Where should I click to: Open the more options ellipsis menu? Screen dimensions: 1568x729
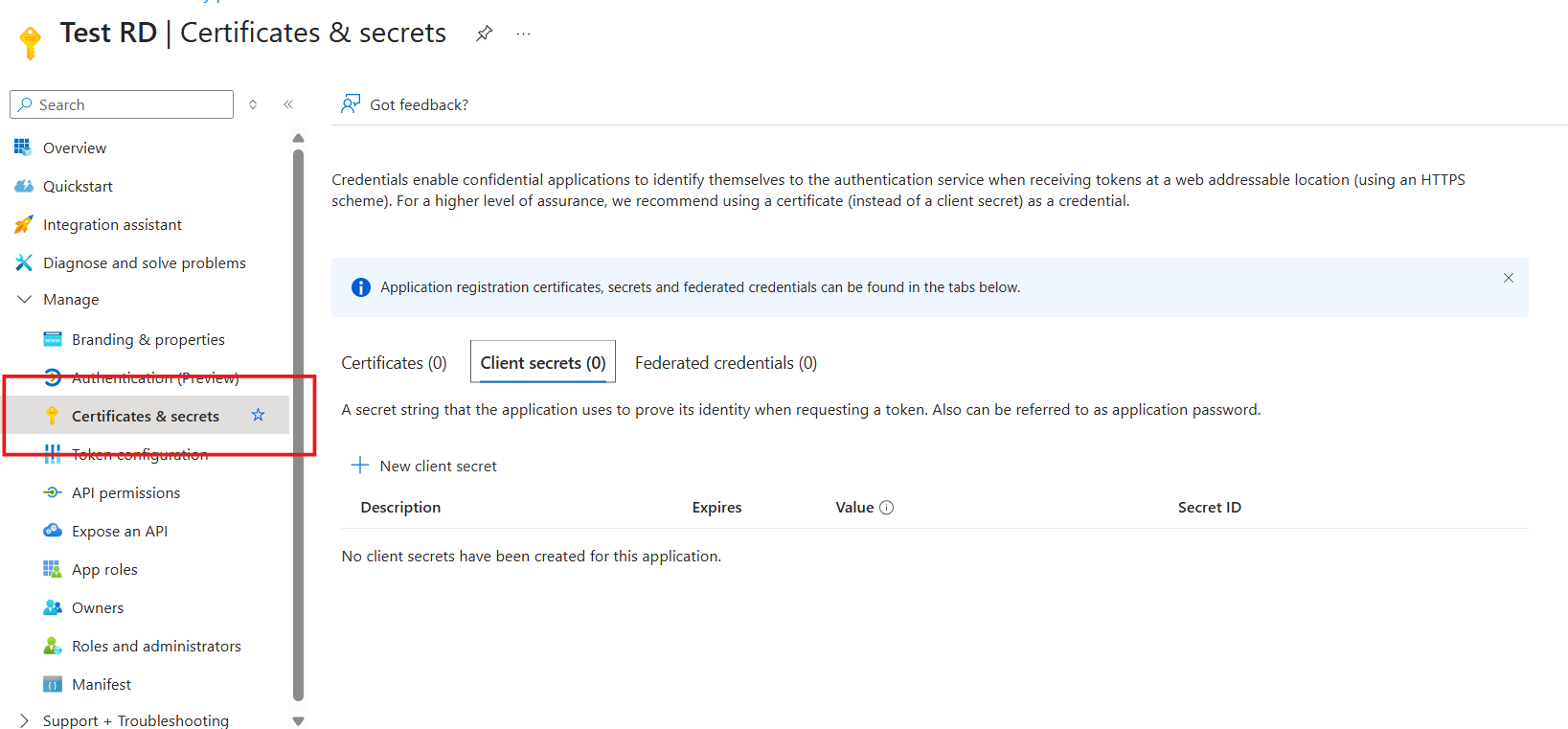coord(523,34)
